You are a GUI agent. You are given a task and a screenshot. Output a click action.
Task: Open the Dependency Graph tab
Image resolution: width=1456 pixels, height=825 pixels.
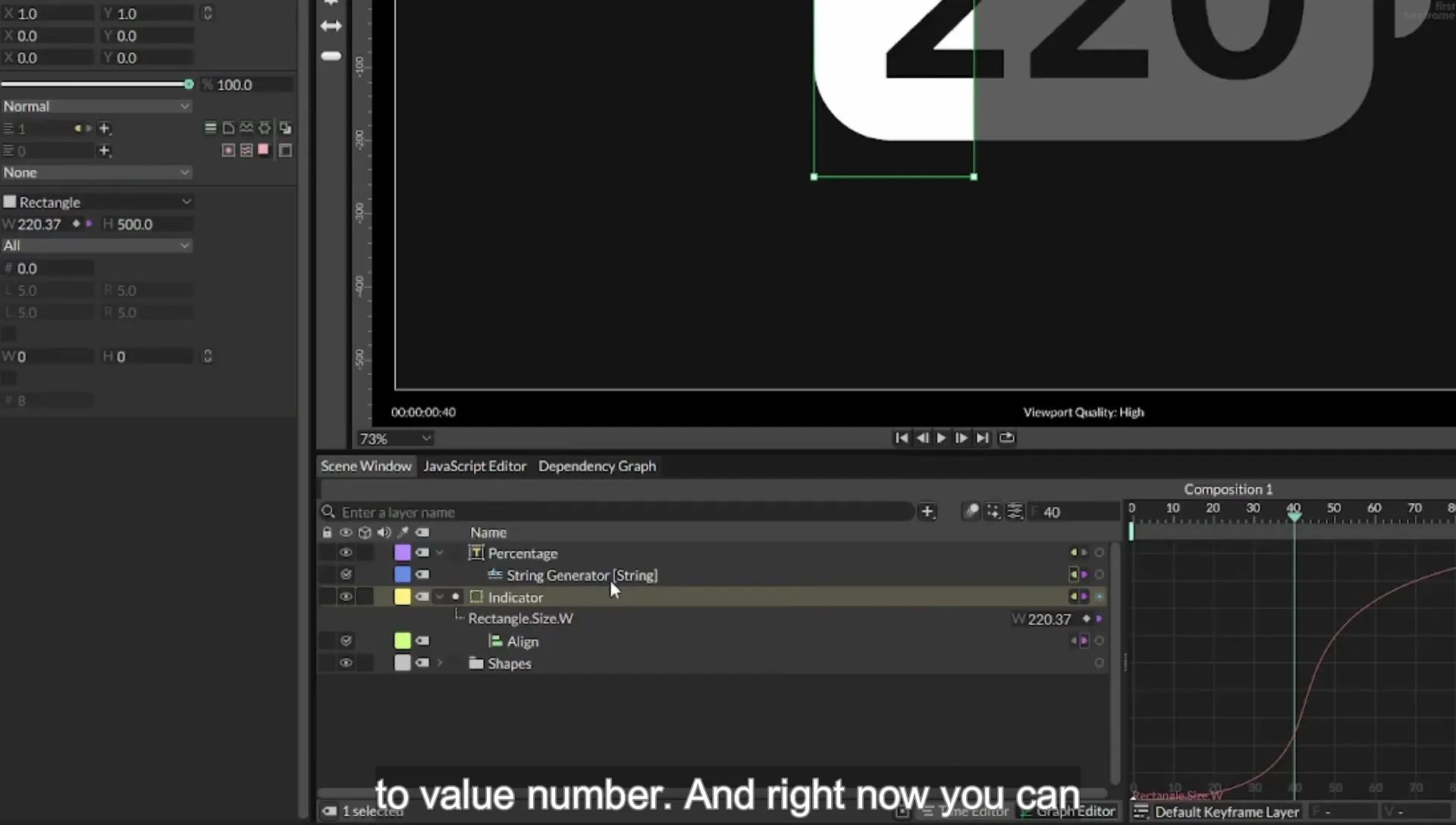click(597, 466)
